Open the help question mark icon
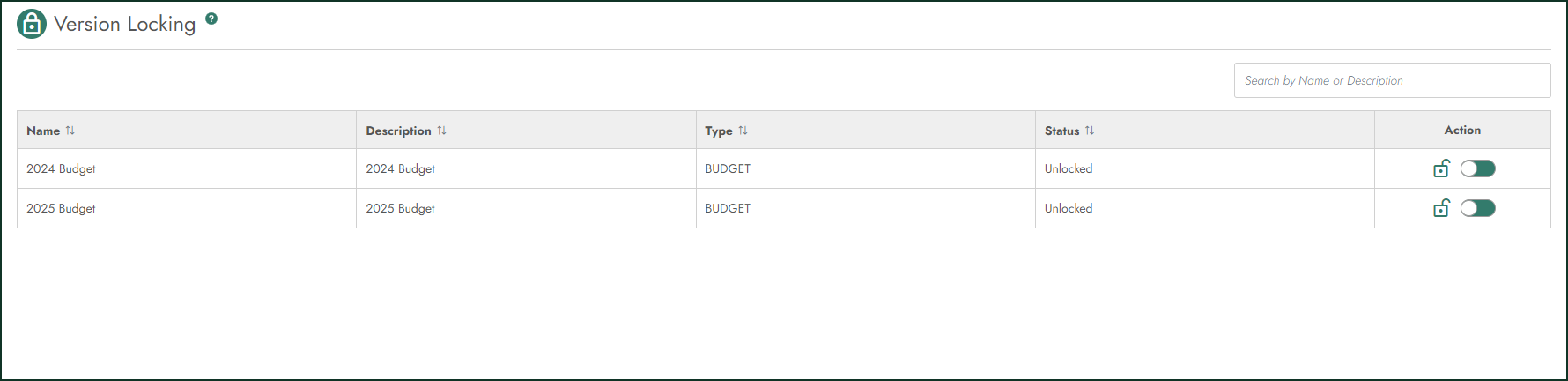This screenshot has height=381, width=1568. (x=211, y=18)
